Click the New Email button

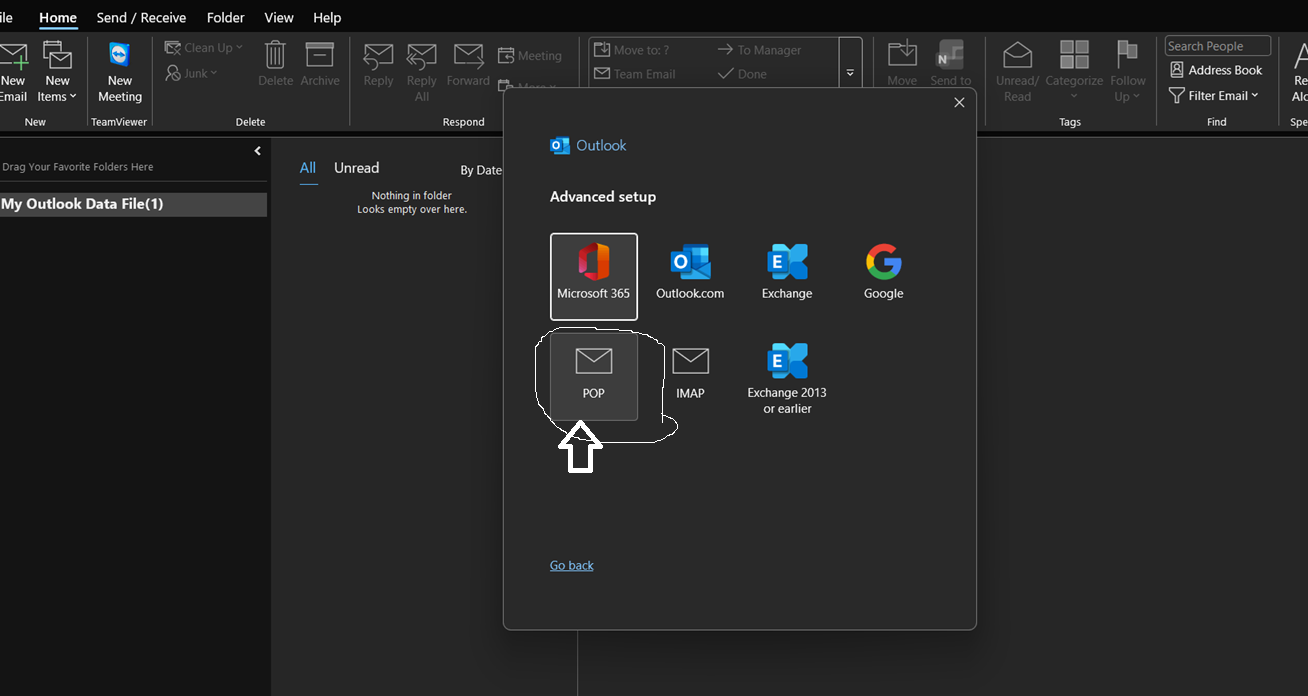(x=13, y=72)
